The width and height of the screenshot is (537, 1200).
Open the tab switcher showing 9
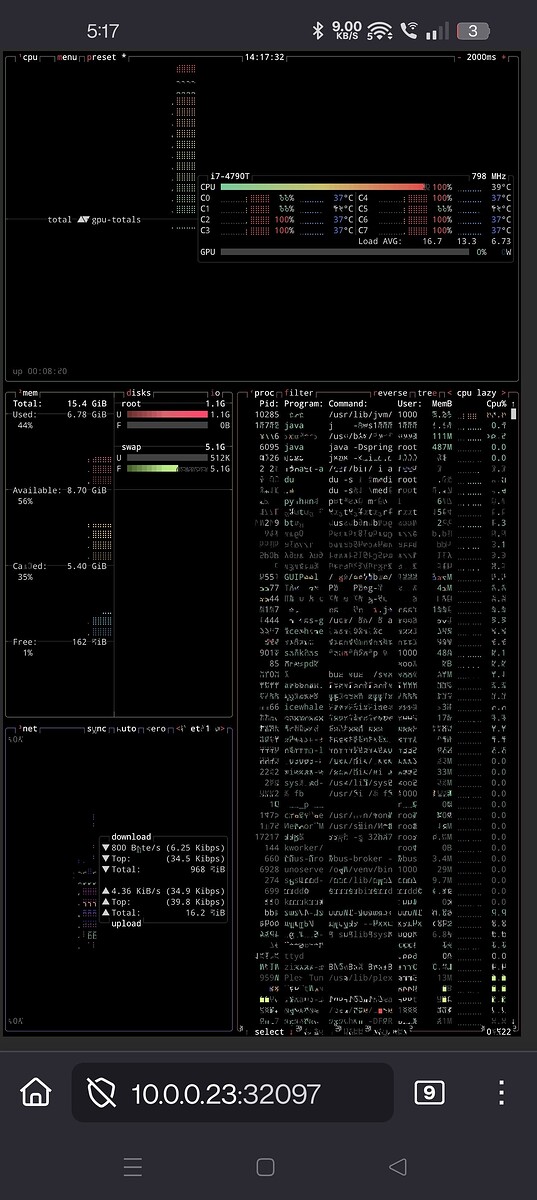click(x=428, y=1092)
